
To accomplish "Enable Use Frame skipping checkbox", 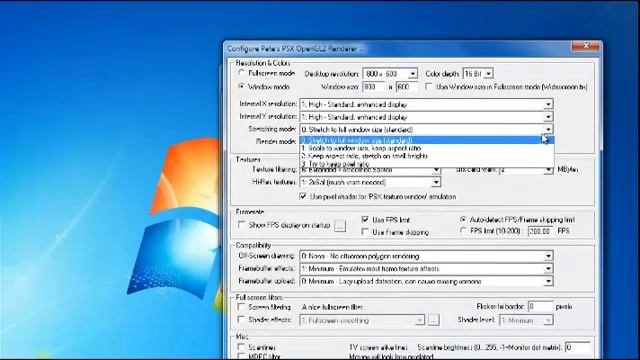I will pos(365,232).
